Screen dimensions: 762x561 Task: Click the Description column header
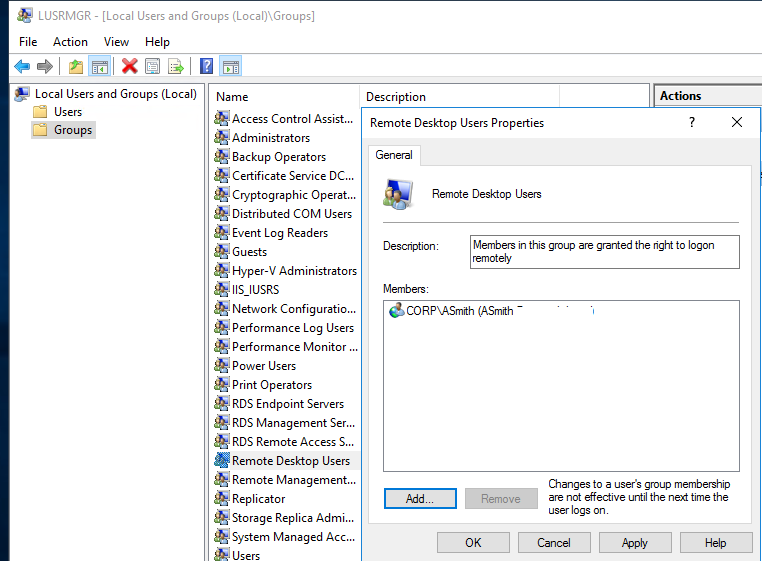[459, 97]
